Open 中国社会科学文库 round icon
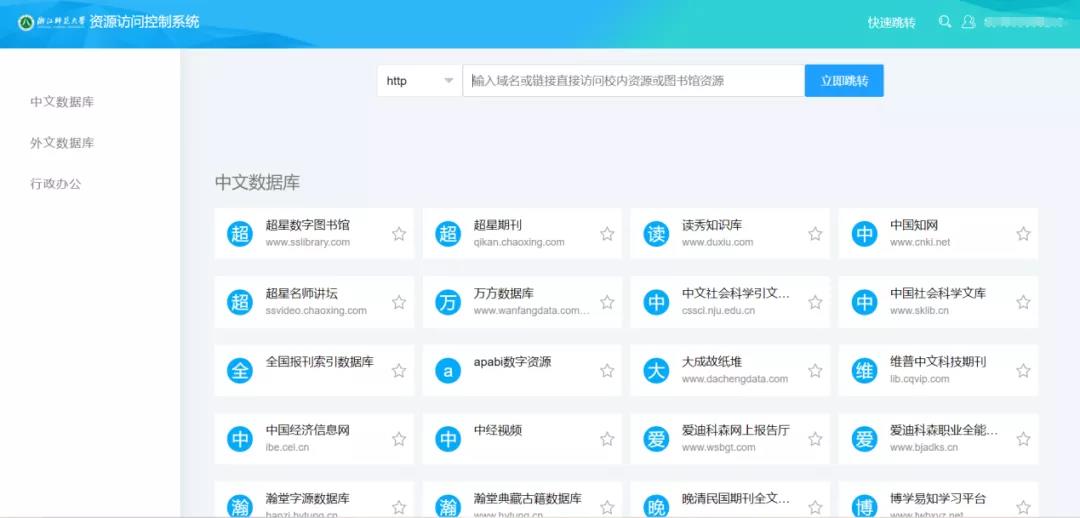 (864, 302)
